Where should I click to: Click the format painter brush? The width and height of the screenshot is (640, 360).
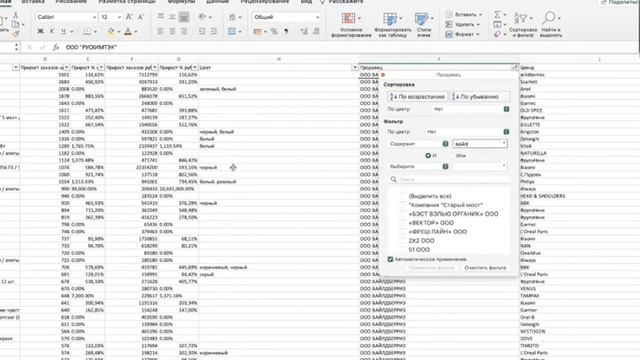[x=16, y=34]
